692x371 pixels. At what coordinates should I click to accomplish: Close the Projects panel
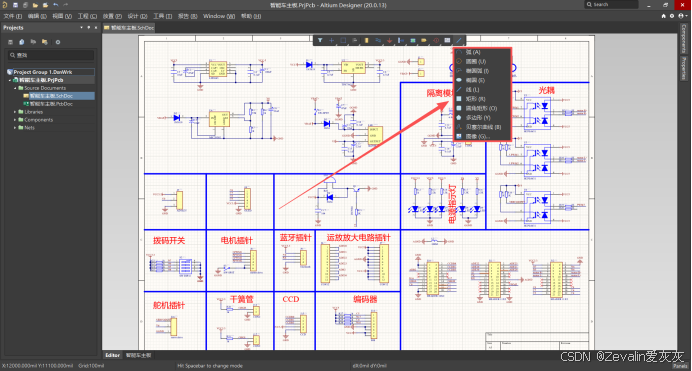[96, 27]
